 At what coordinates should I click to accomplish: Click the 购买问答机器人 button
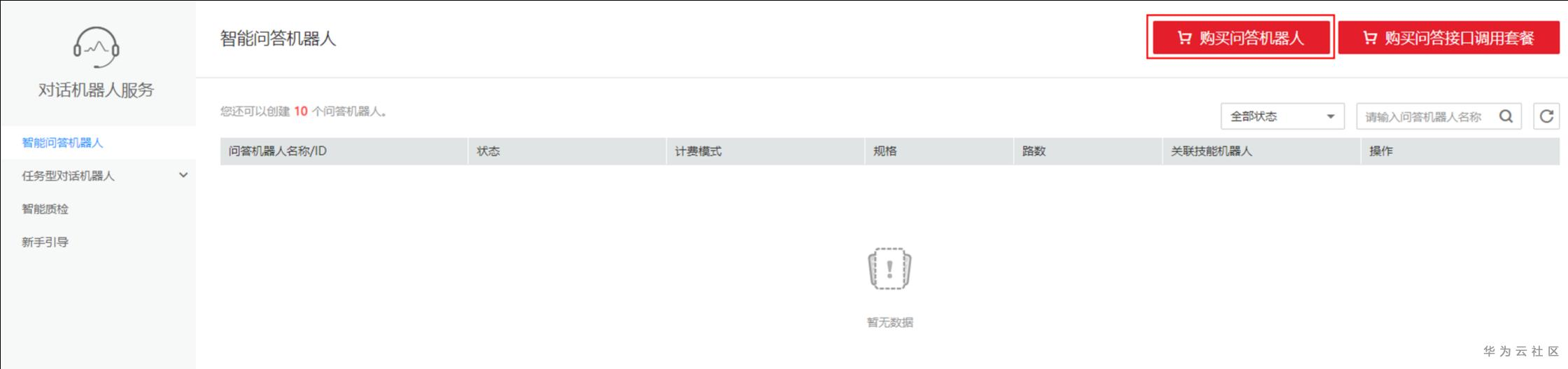pyautogui.click(x=1241, y=38)
